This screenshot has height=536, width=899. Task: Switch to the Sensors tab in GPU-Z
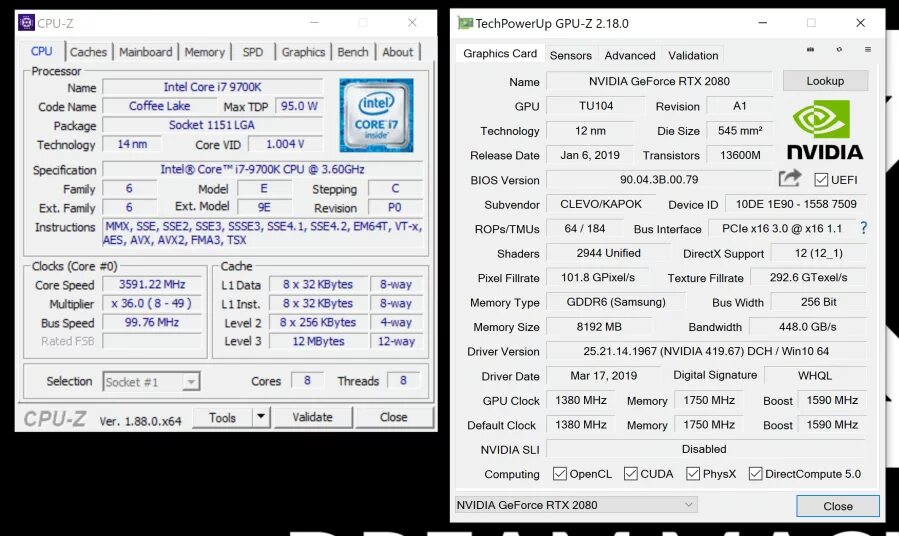[570, 56]
